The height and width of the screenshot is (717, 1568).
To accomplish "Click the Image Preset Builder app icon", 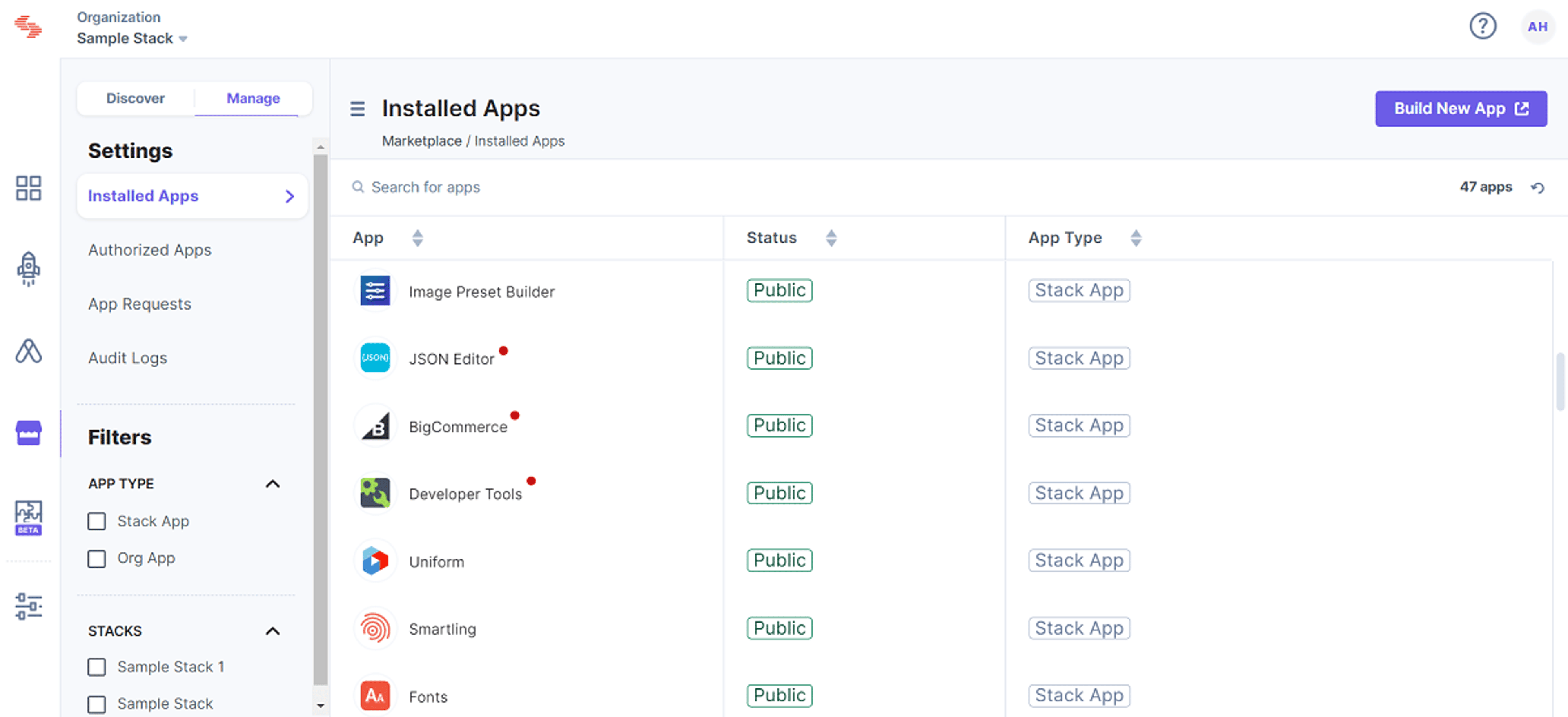I will point(374,290).
